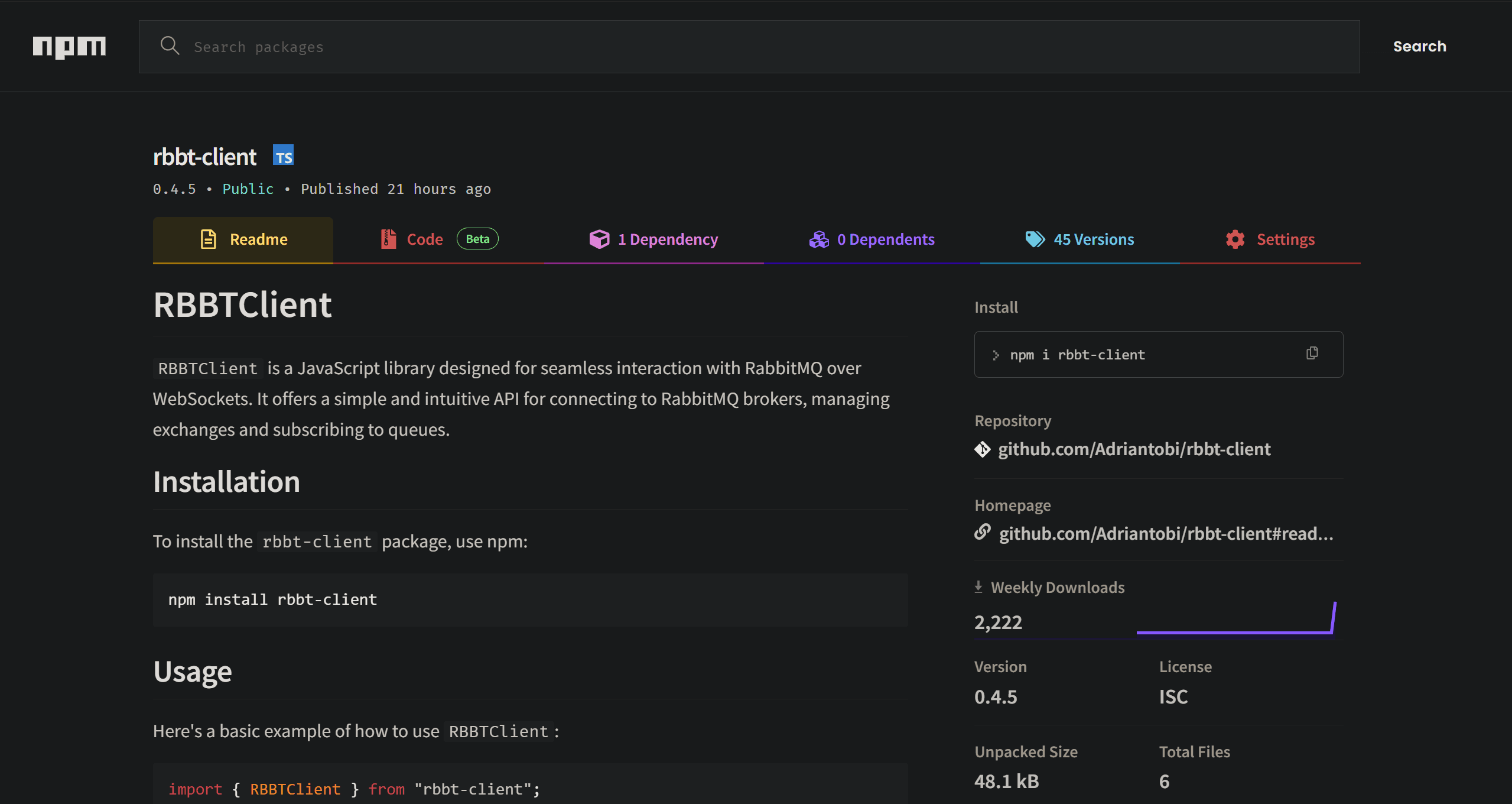Image resolution: width=1512 pixels, height=804 pixels.
Task: Click the download arrow icon beside Weekly Downloads
Action: coord(978,586)
